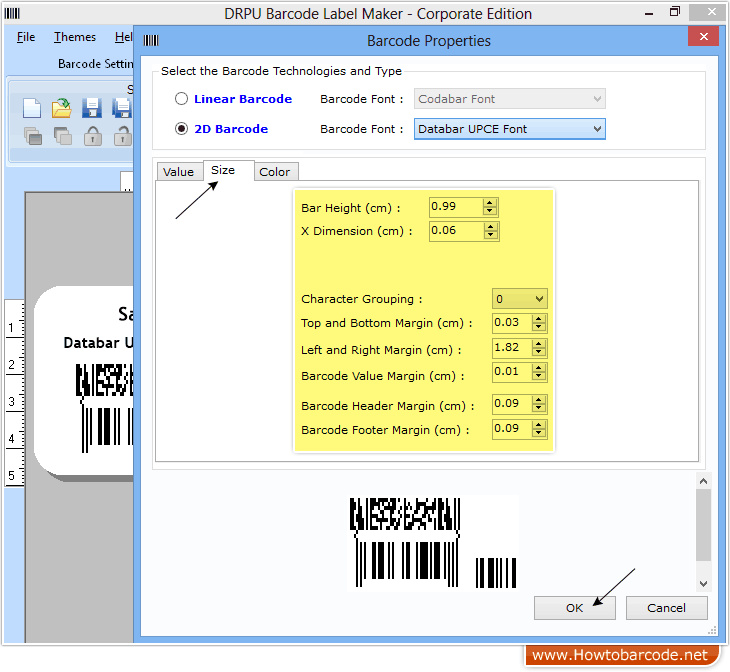730x672 pixels.
Task: Click the Linear Barcode label text
Action: tap(243, 99)
